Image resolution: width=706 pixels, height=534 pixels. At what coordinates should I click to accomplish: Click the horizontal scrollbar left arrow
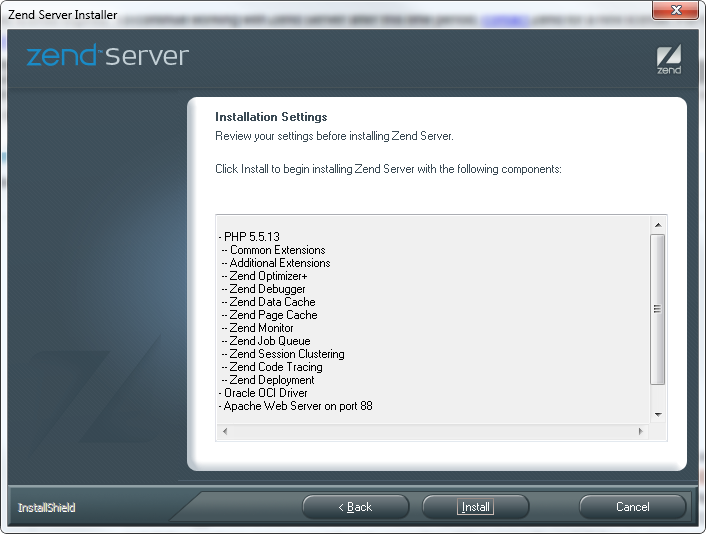225,431
